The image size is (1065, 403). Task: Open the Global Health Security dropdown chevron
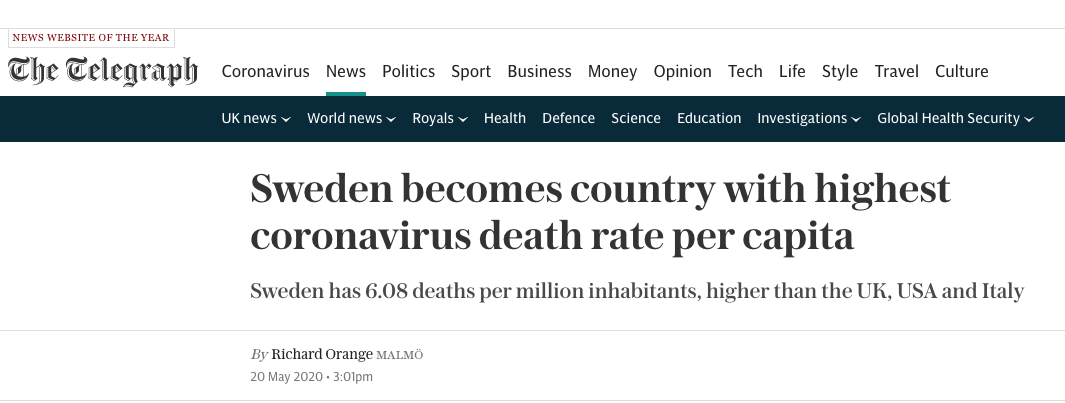(1029, 120)
